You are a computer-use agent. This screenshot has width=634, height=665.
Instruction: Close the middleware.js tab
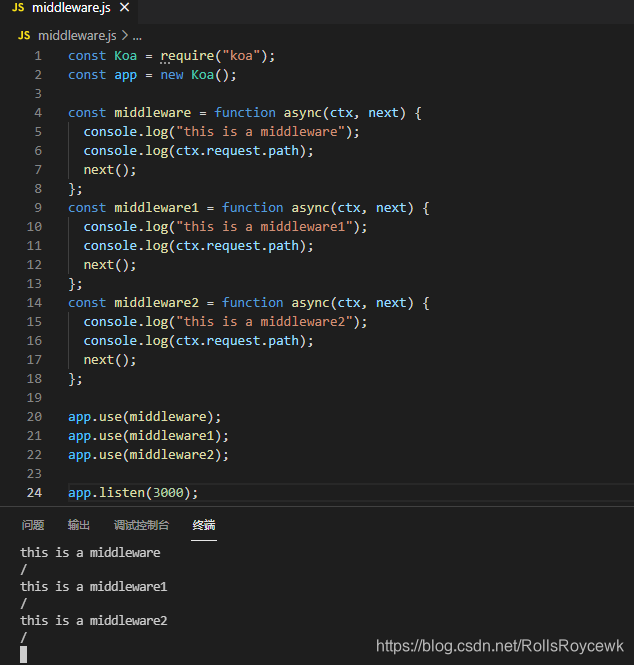124,7
